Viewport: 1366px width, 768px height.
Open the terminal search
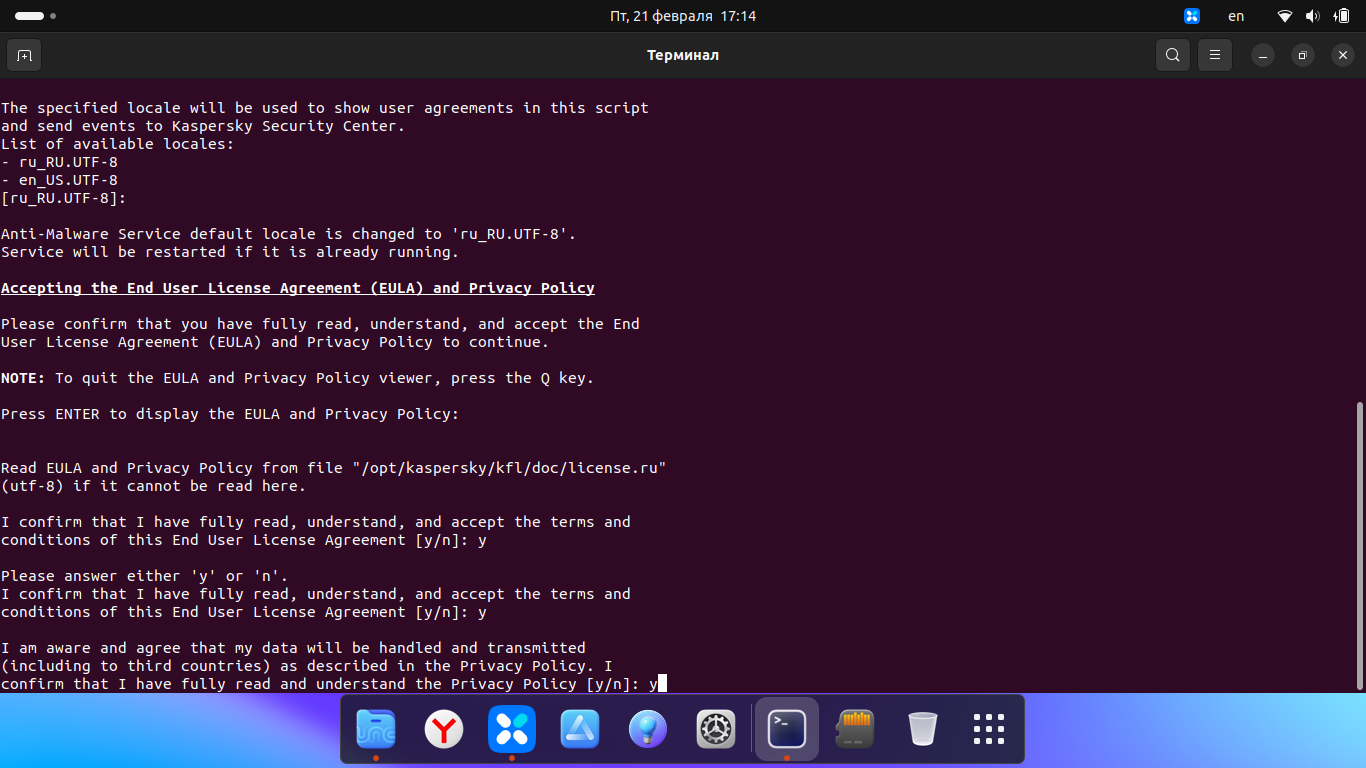[1173, 55]
